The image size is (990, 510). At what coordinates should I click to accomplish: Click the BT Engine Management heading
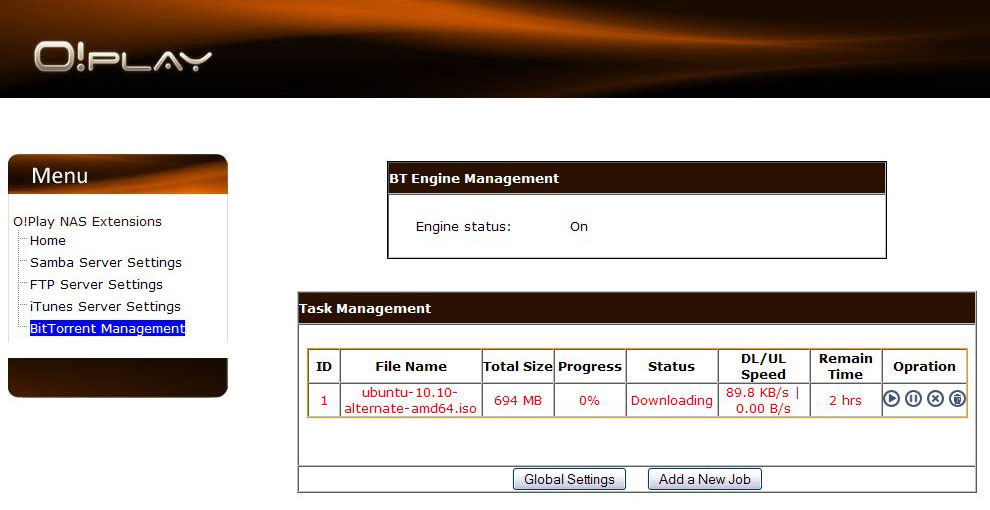(474, 179)
